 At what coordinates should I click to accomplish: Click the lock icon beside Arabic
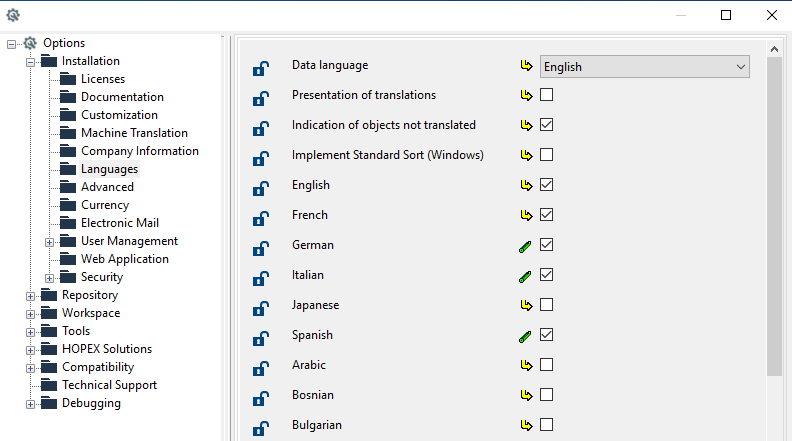(x=261, y=368)
